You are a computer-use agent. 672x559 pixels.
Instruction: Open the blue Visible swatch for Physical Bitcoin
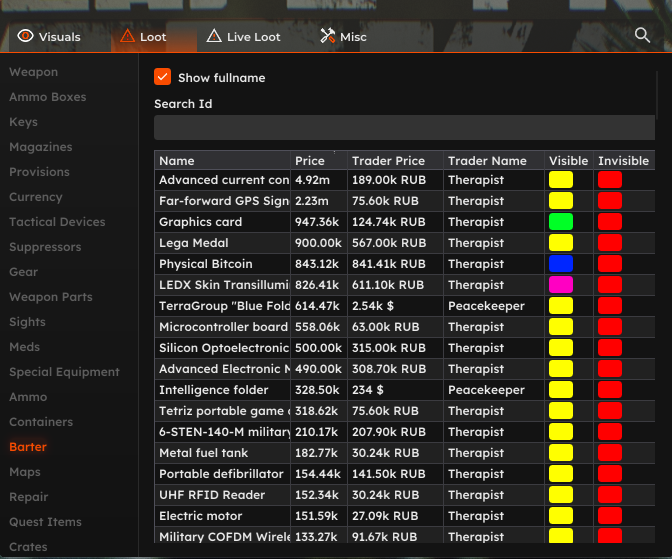(x=561, y=264)
